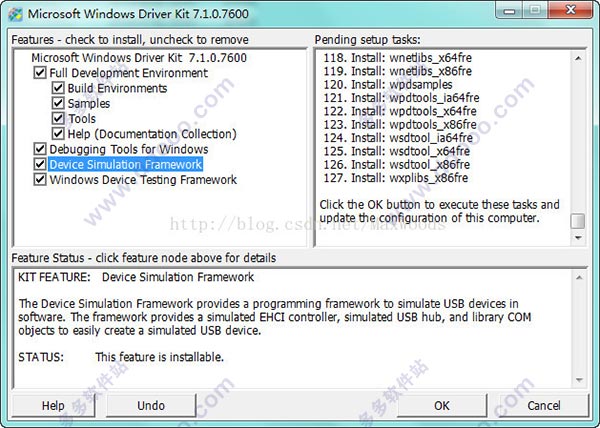This screenshot has width=600, height=428.
Task: Click task '121. Install: wpdtools_ia64fre'
Action: (x=401, y=98)
